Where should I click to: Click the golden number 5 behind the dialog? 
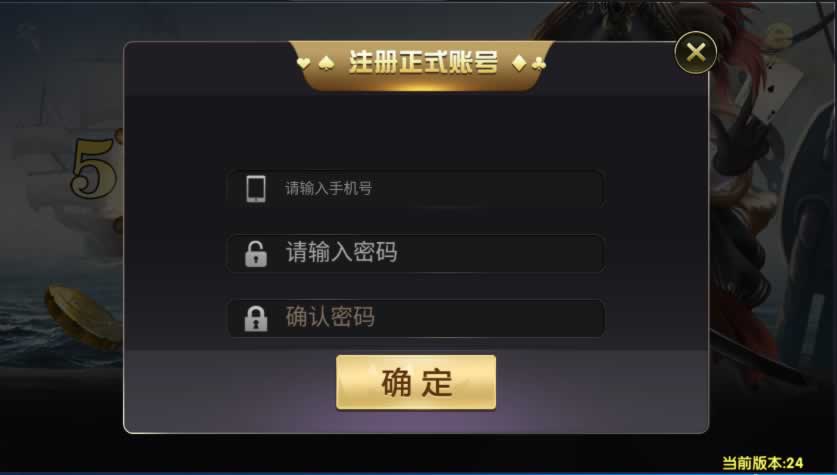[95, 168]
